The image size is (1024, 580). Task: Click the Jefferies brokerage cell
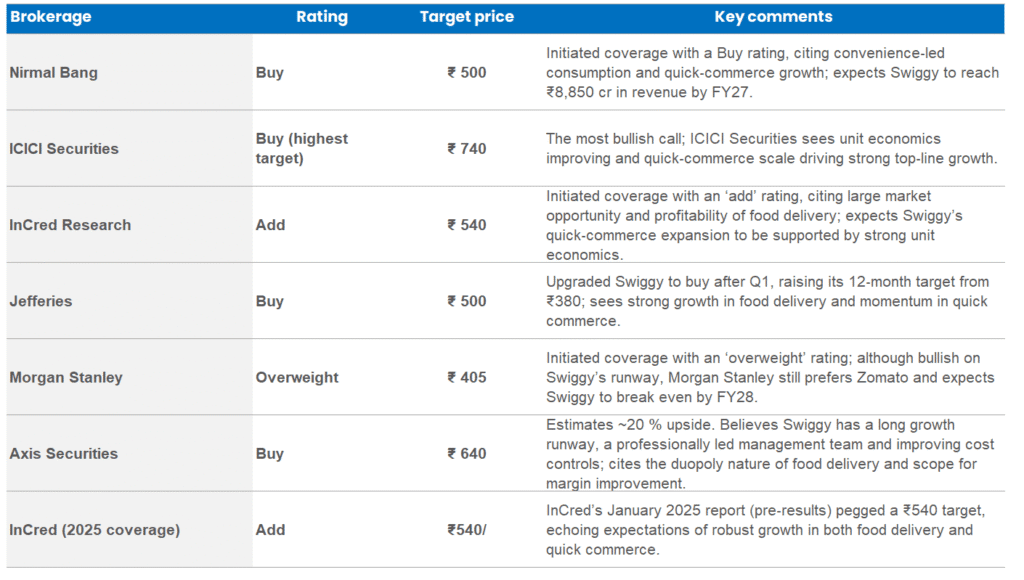pyautogui.click(x=40, y=301)
